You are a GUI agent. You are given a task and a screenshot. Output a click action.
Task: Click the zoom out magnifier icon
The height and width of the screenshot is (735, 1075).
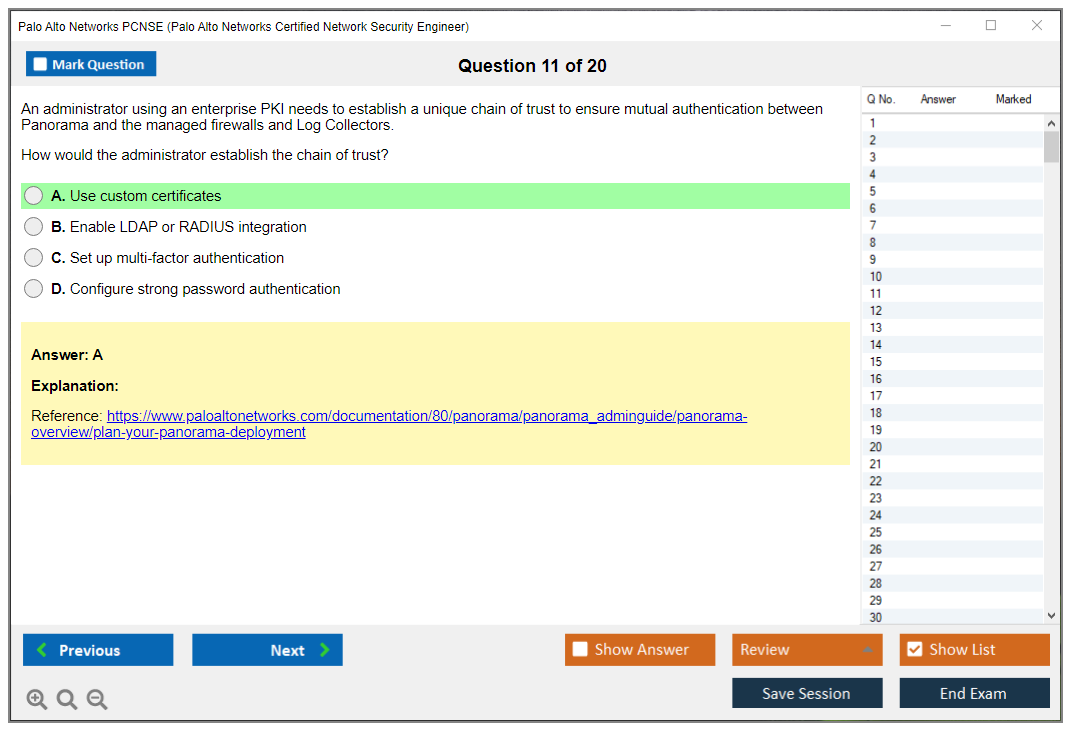tap(97, 700)
